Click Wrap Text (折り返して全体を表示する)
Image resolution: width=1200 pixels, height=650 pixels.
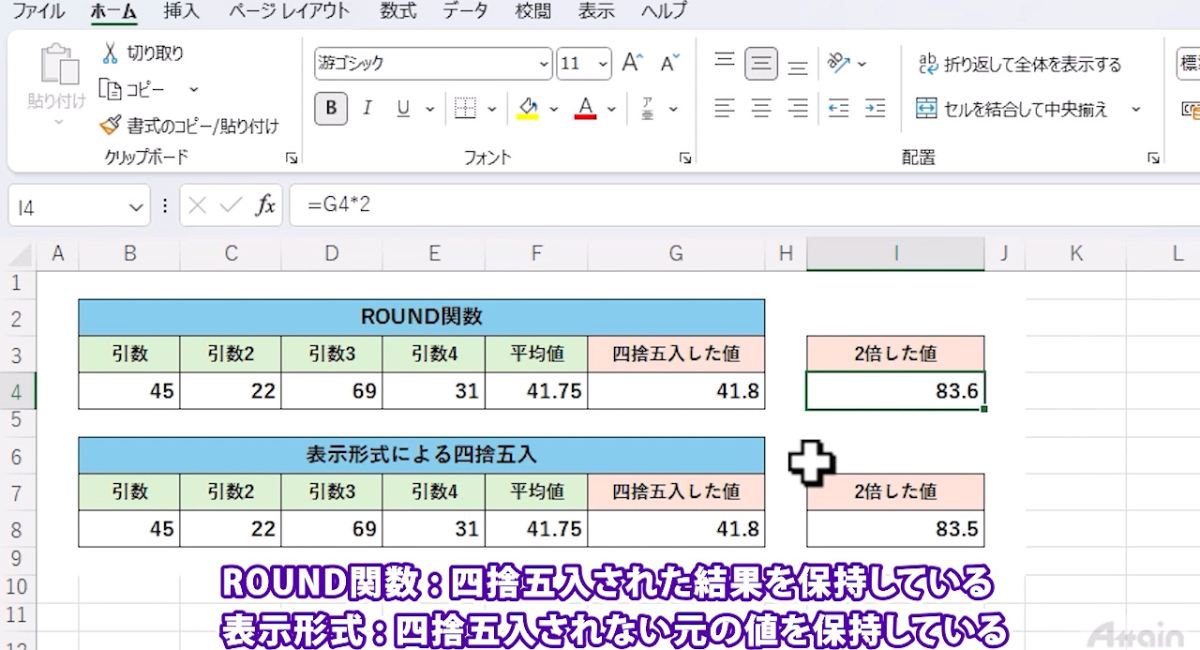tap(1019, 65)
